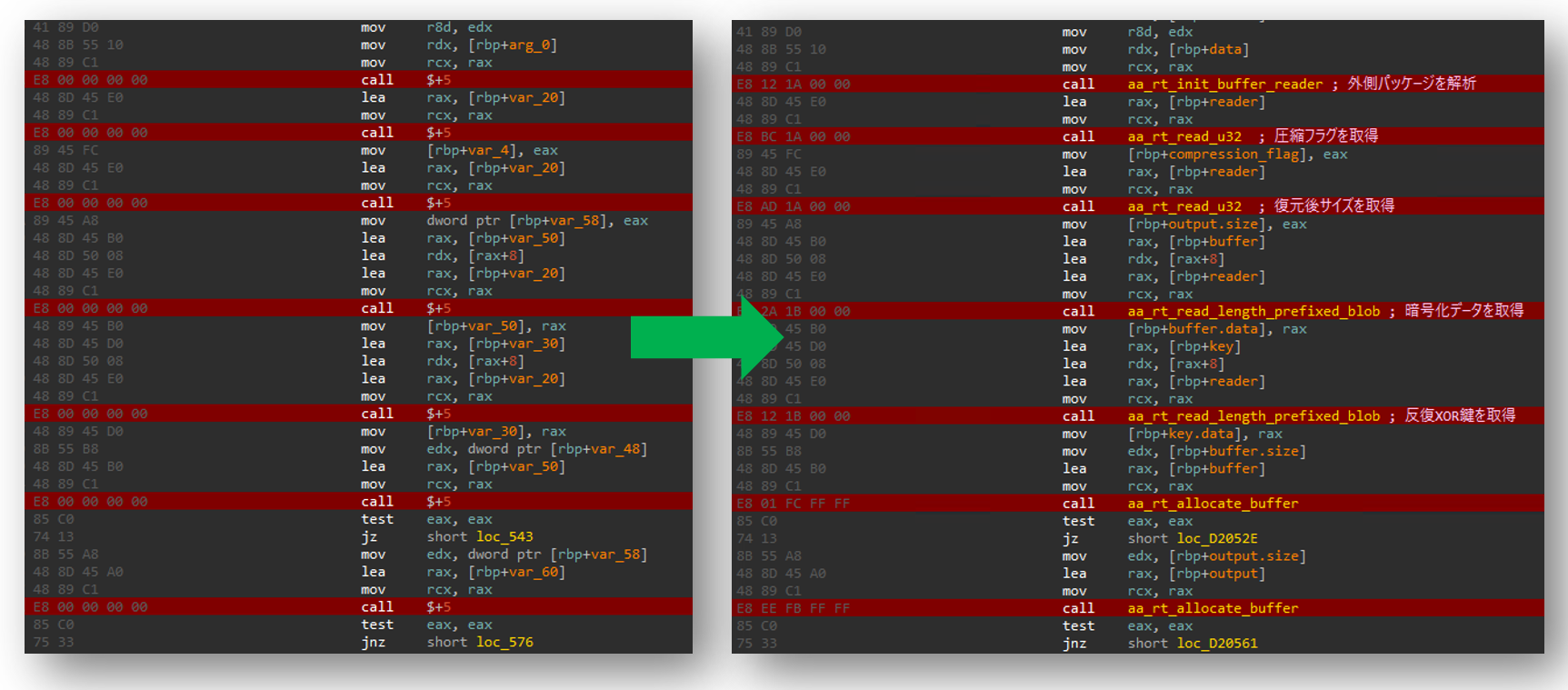1568x690 pixels.
Task: Click opcode bytes E8 12 1A 00 00
Action: point(794,85)
